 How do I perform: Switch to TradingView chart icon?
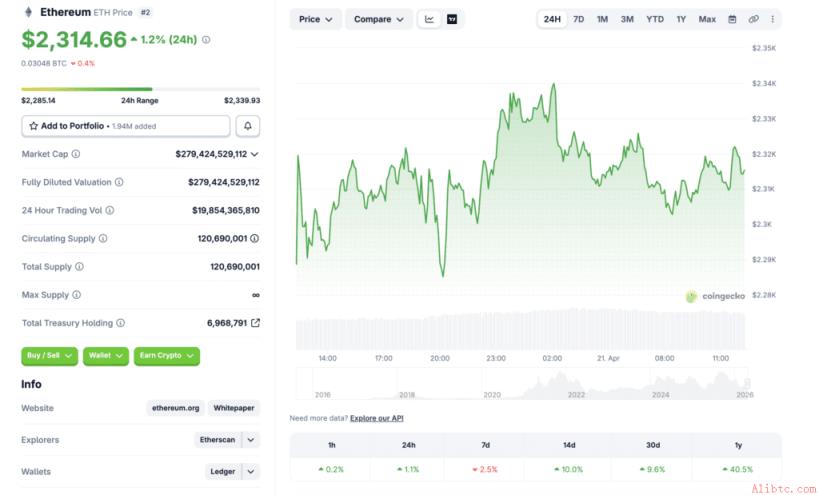tap(452, 19)
